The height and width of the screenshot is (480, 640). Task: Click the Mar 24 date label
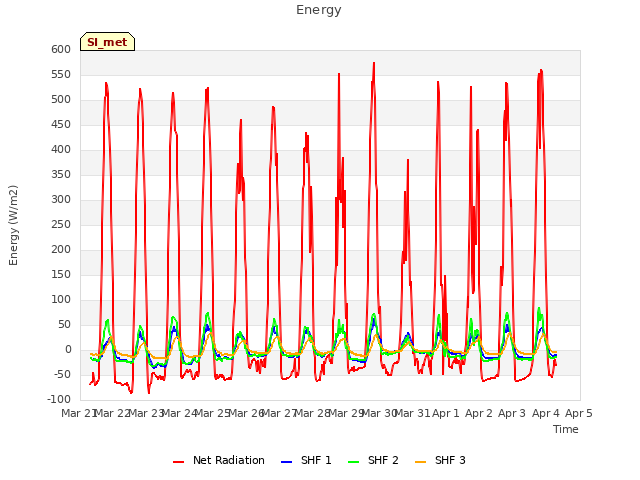tap(179, 413)
